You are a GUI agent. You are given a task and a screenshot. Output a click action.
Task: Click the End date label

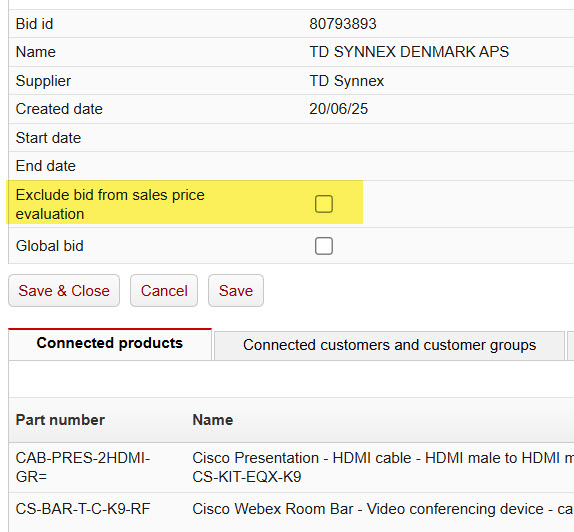46,166
